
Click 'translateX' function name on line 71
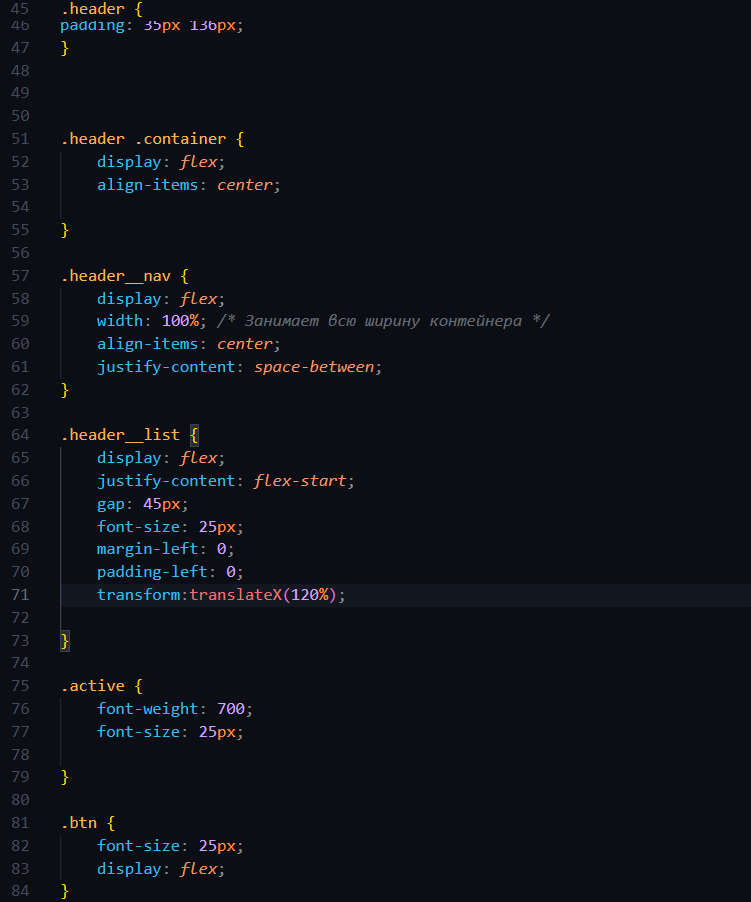(x=236, y=595)
